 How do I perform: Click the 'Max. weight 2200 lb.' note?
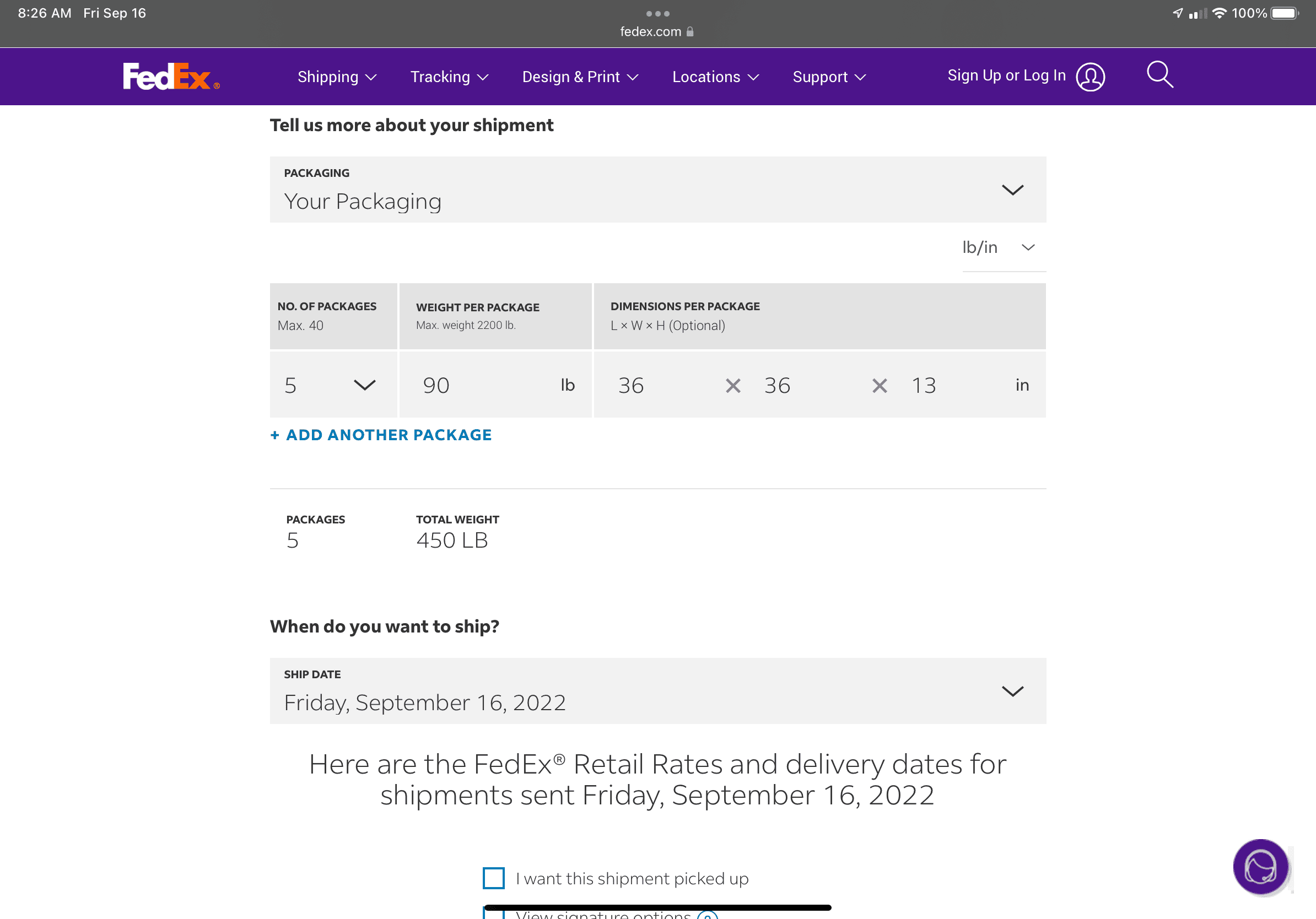pyautogui.click(x=466, y=325)
